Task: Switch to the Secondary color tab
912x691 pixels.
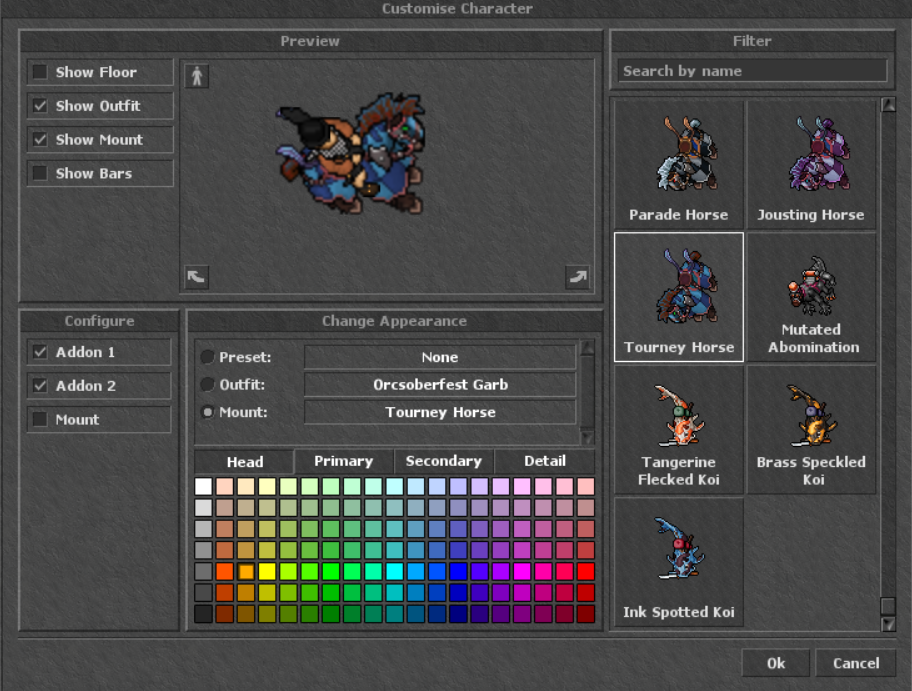Action: (444, 461)
